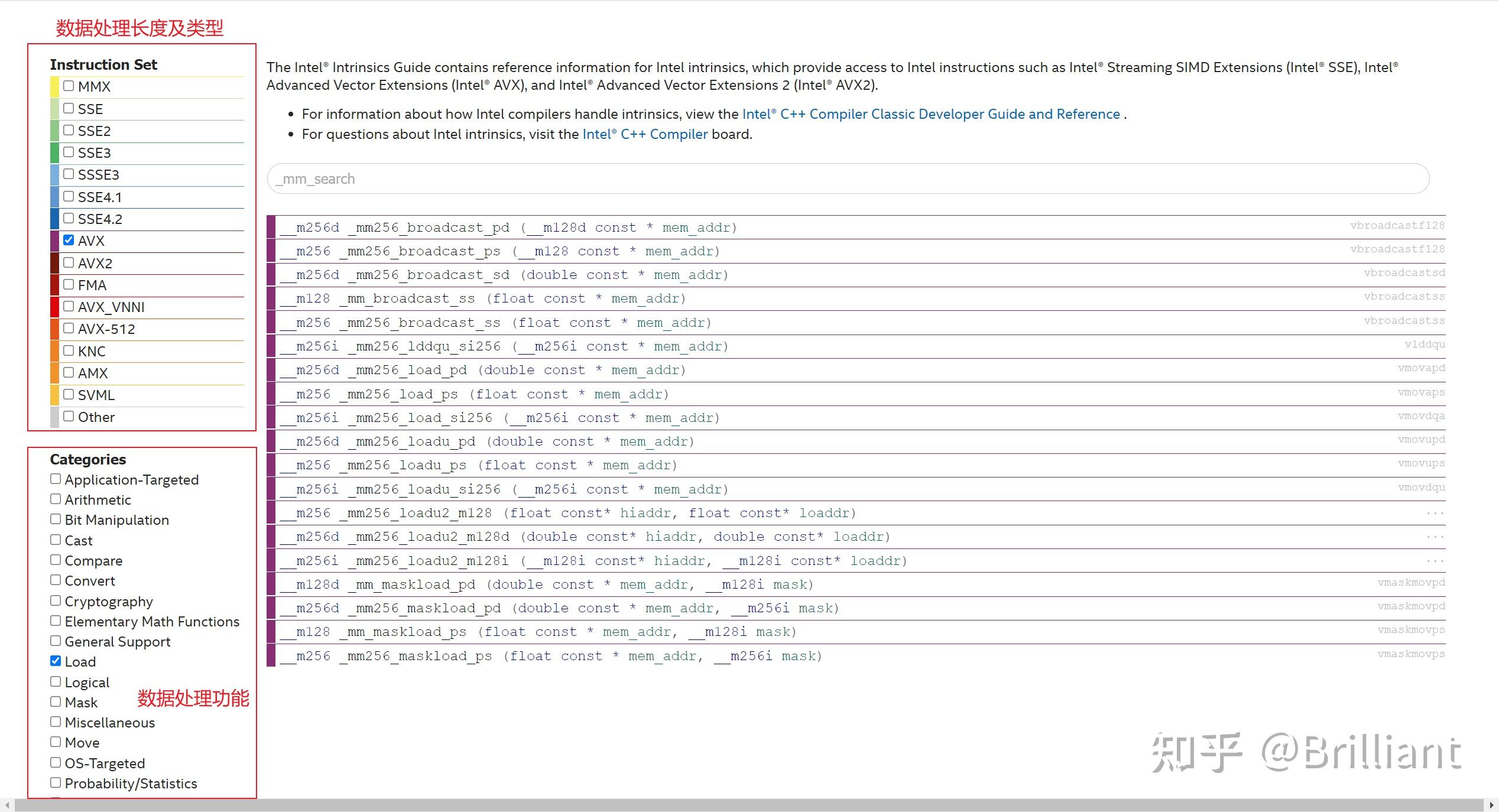Tick the Arithmetic category checkbox
The image size is (1499, 812).
(56, 499)
